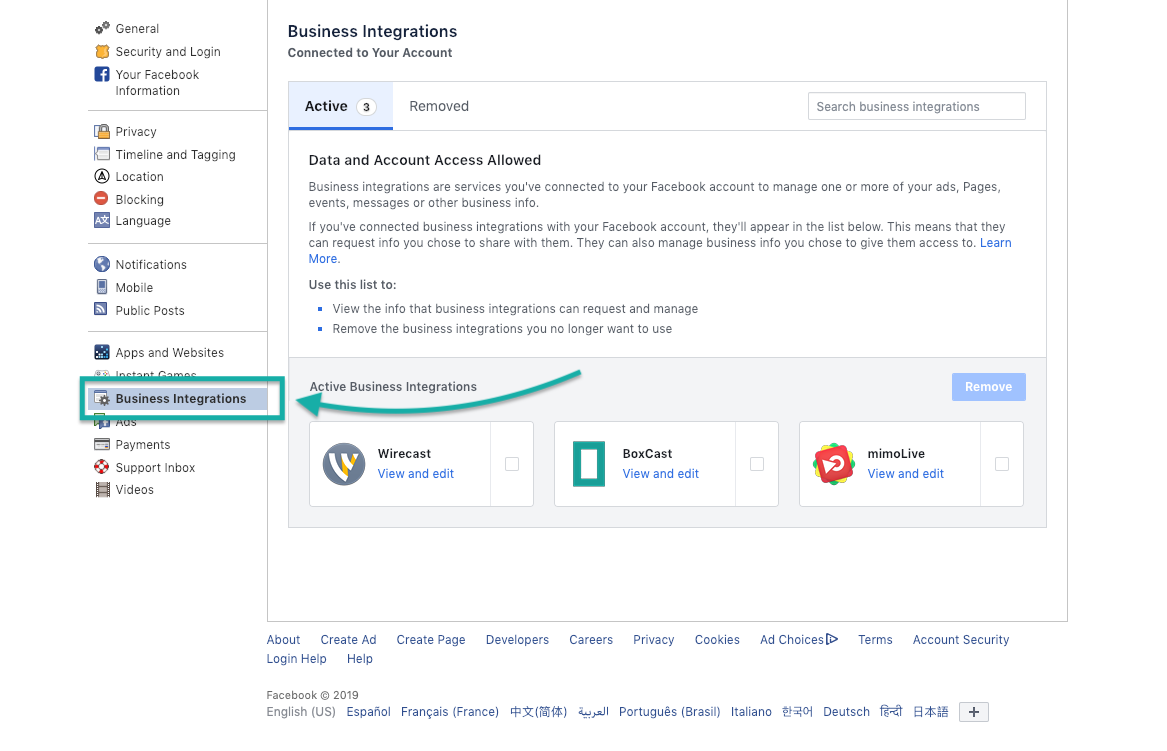Switch to the Removed tab
Screen dimensions: 1167x751
pyautogui.click(x=439, y=106)
